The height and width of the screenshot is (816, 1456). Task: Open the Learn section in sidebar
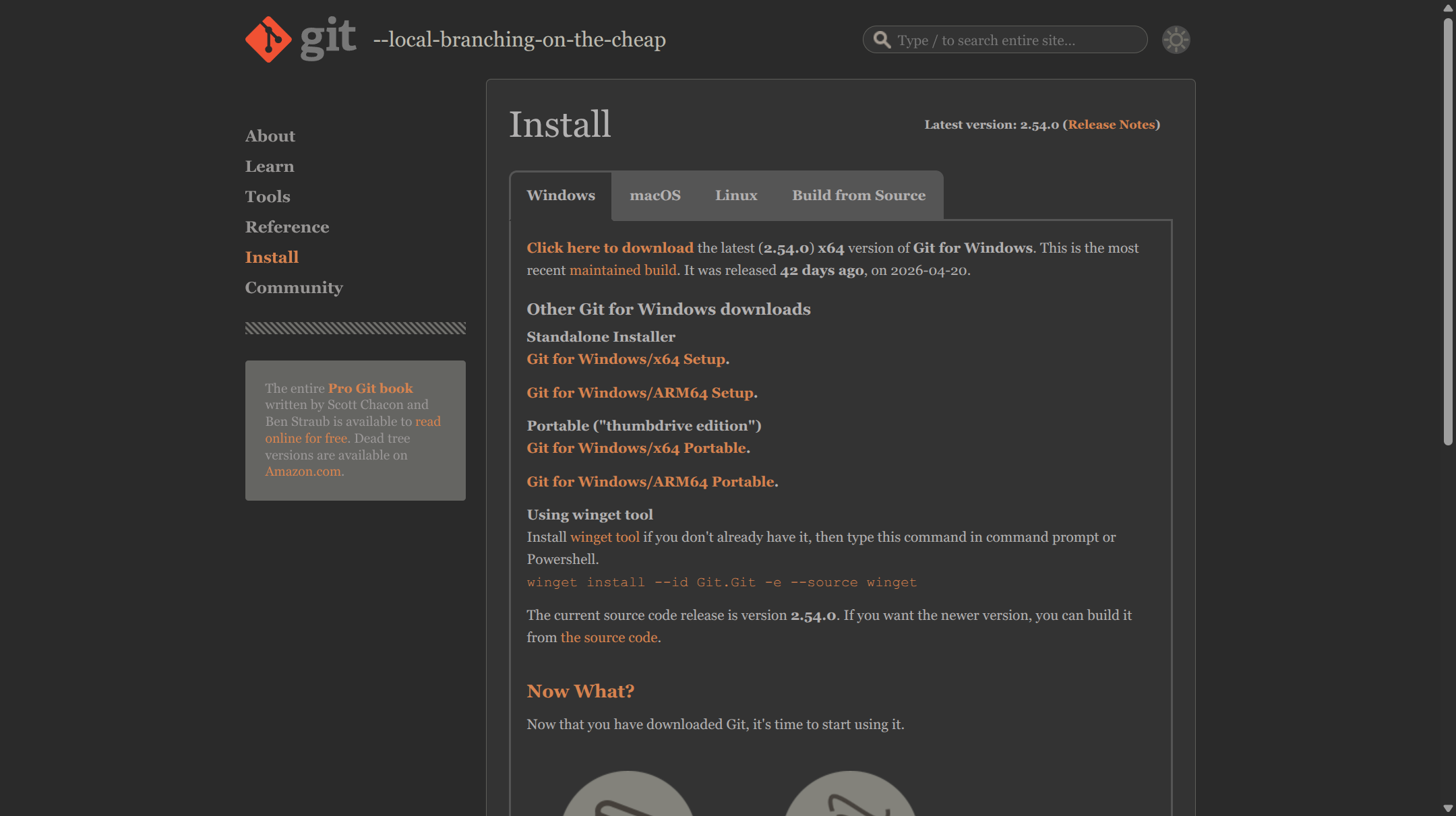[270, 166]
